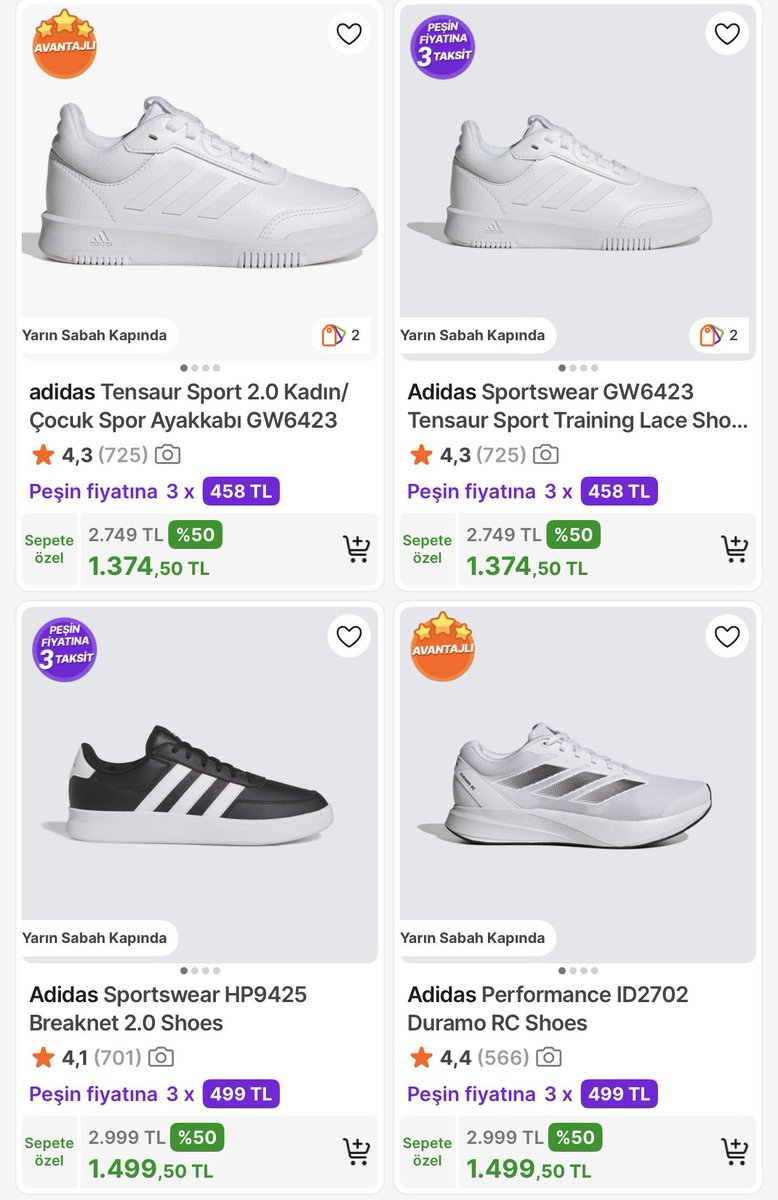Add Breaknet 2.0 Shoes to cart

click(x=356, y=1151)
